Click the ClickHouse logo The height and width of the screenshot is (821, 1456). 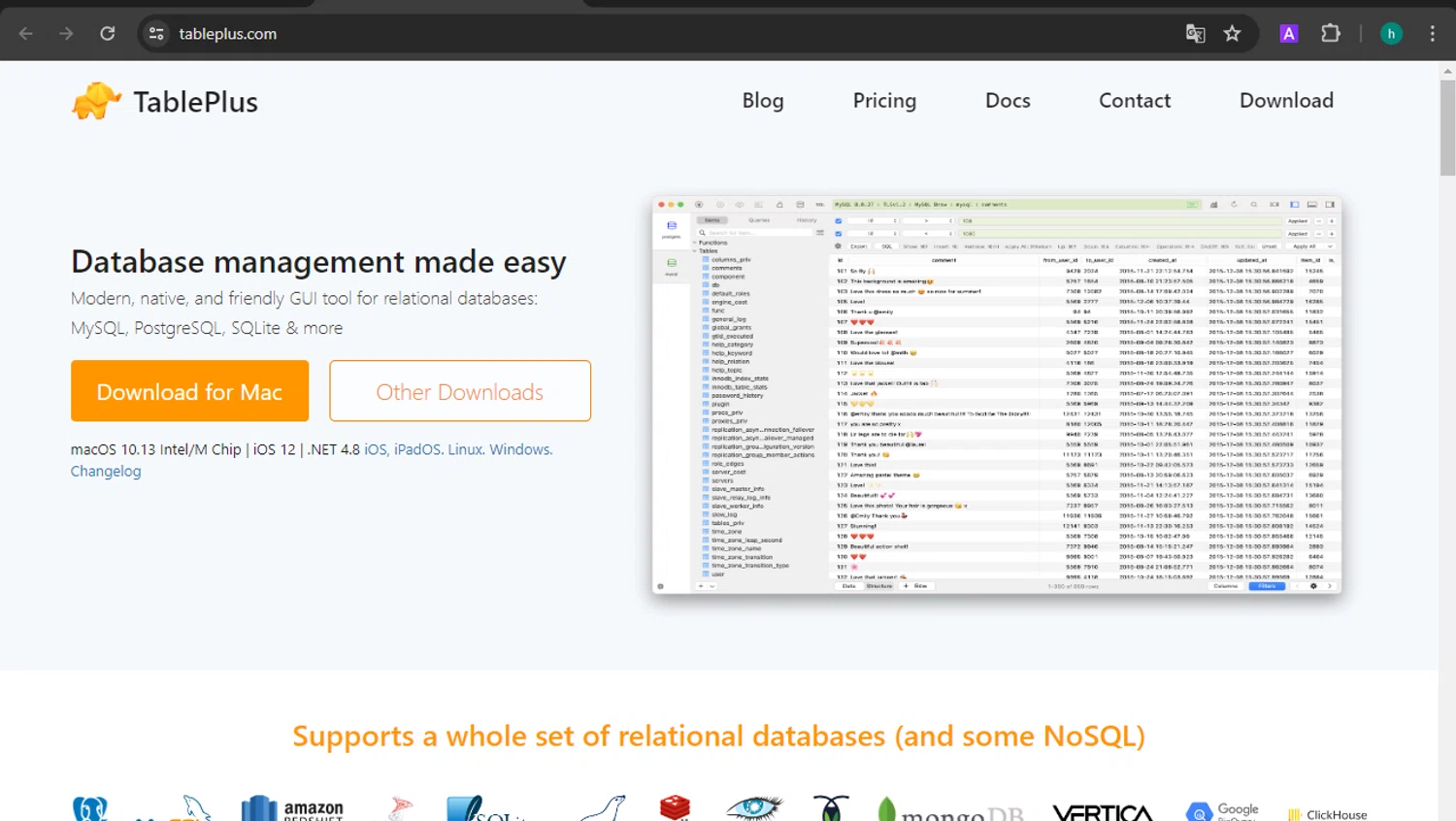[x=1327, y=814]
